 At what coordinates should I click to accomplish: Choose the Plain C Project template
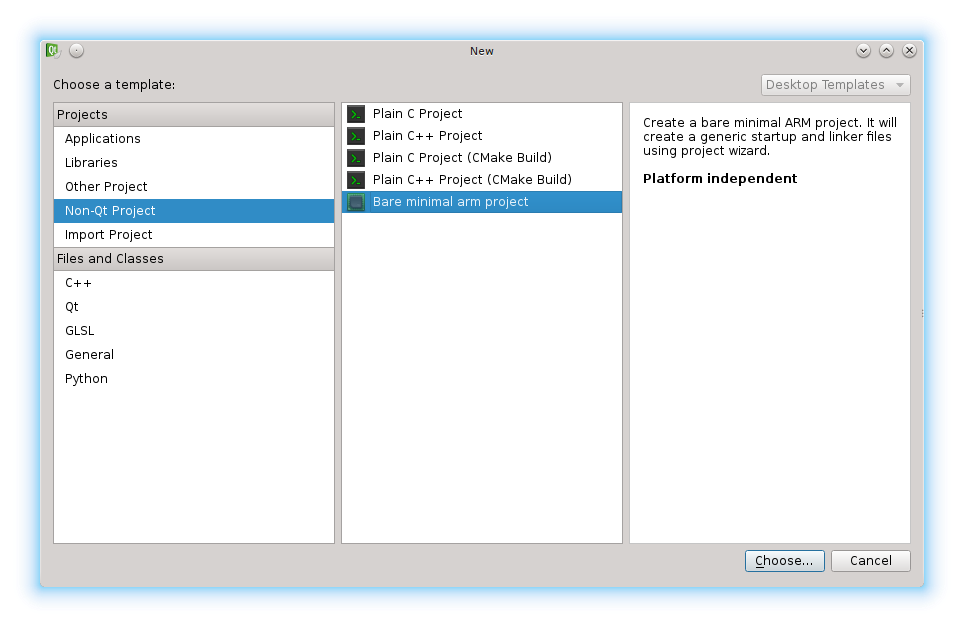[x=481, y=114]
